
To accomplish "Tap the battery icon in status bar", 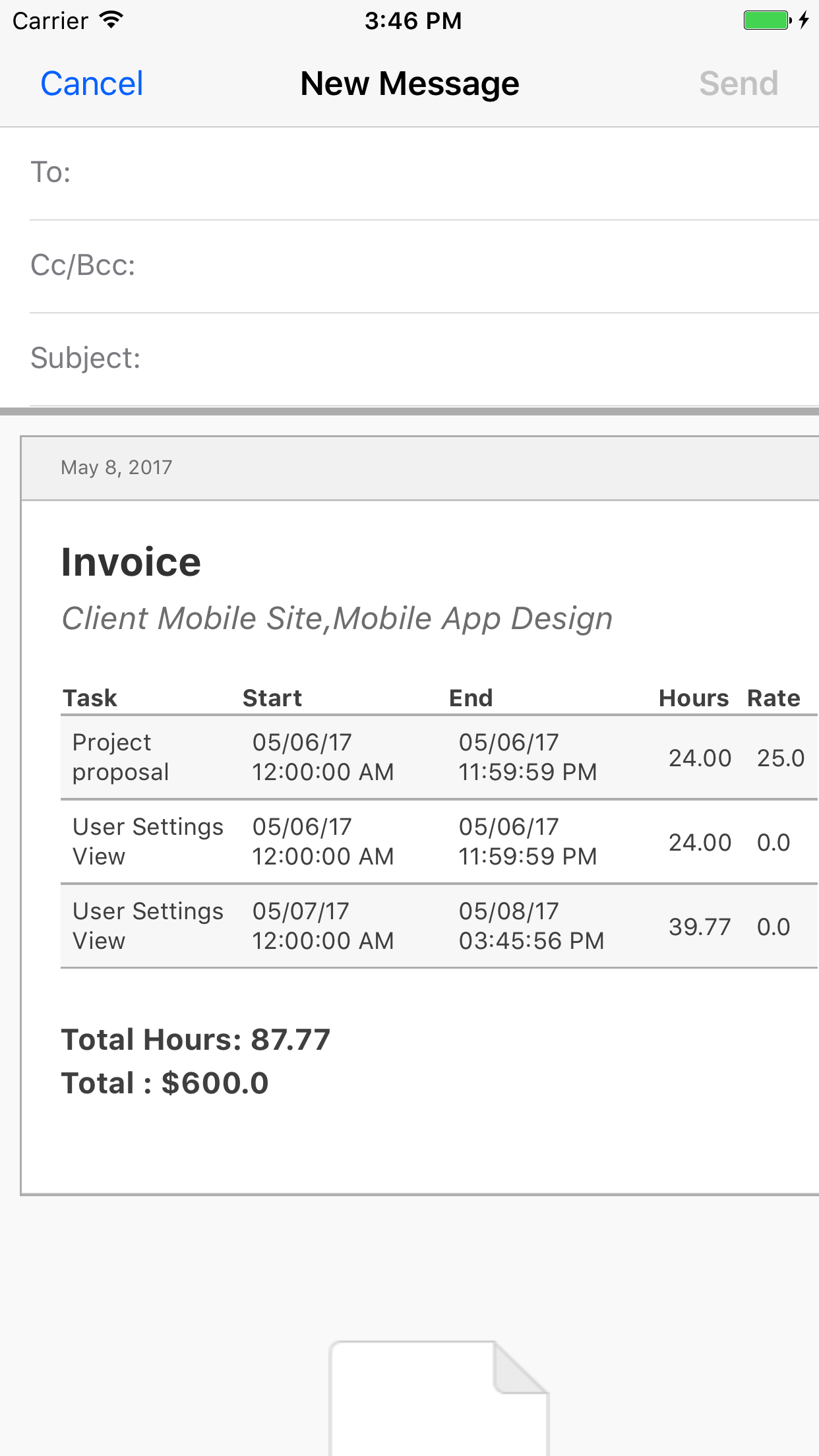I will pos(767,20).
